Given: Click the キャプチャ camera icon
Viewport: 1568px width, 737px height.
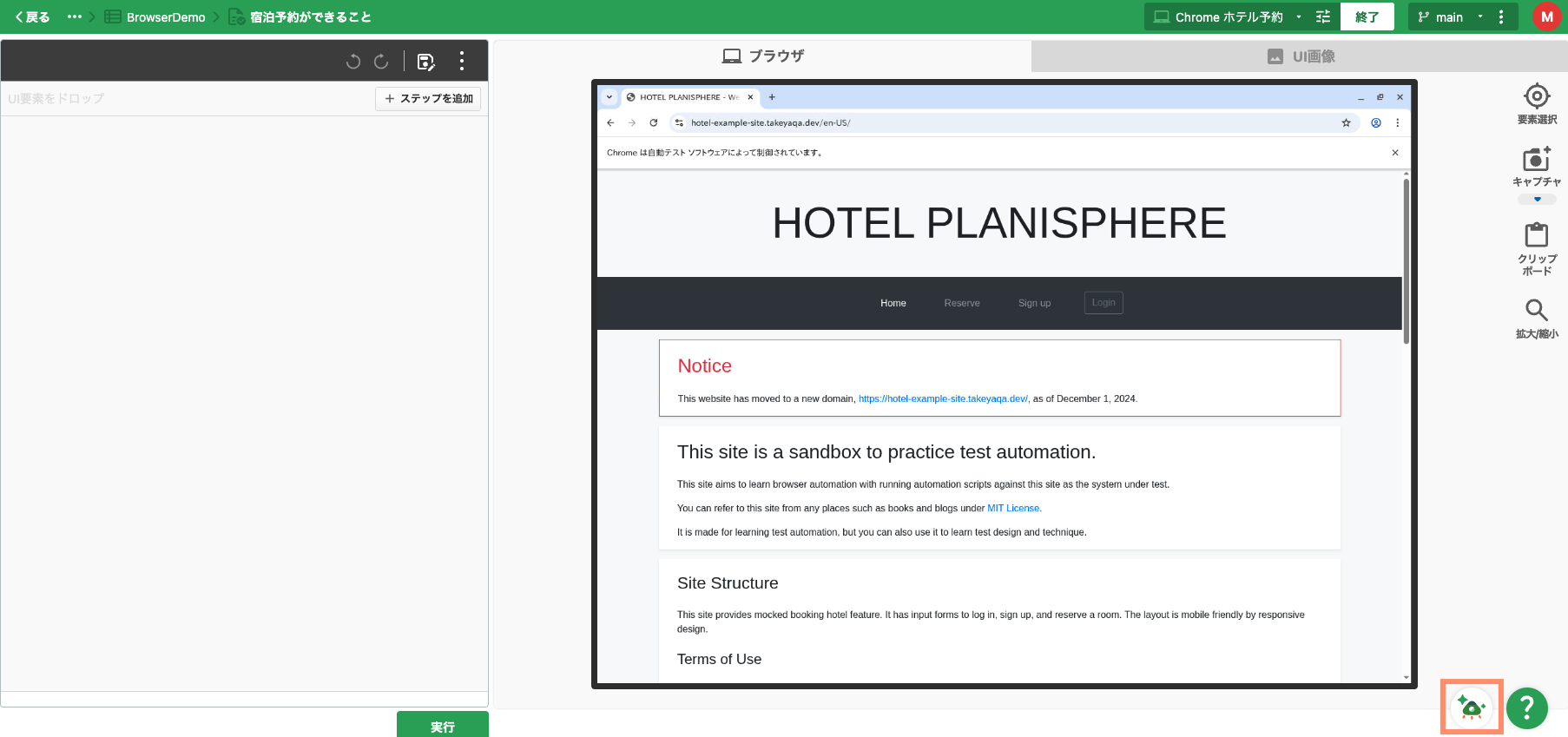Looking at the screenshot, I should [1536, 160].
